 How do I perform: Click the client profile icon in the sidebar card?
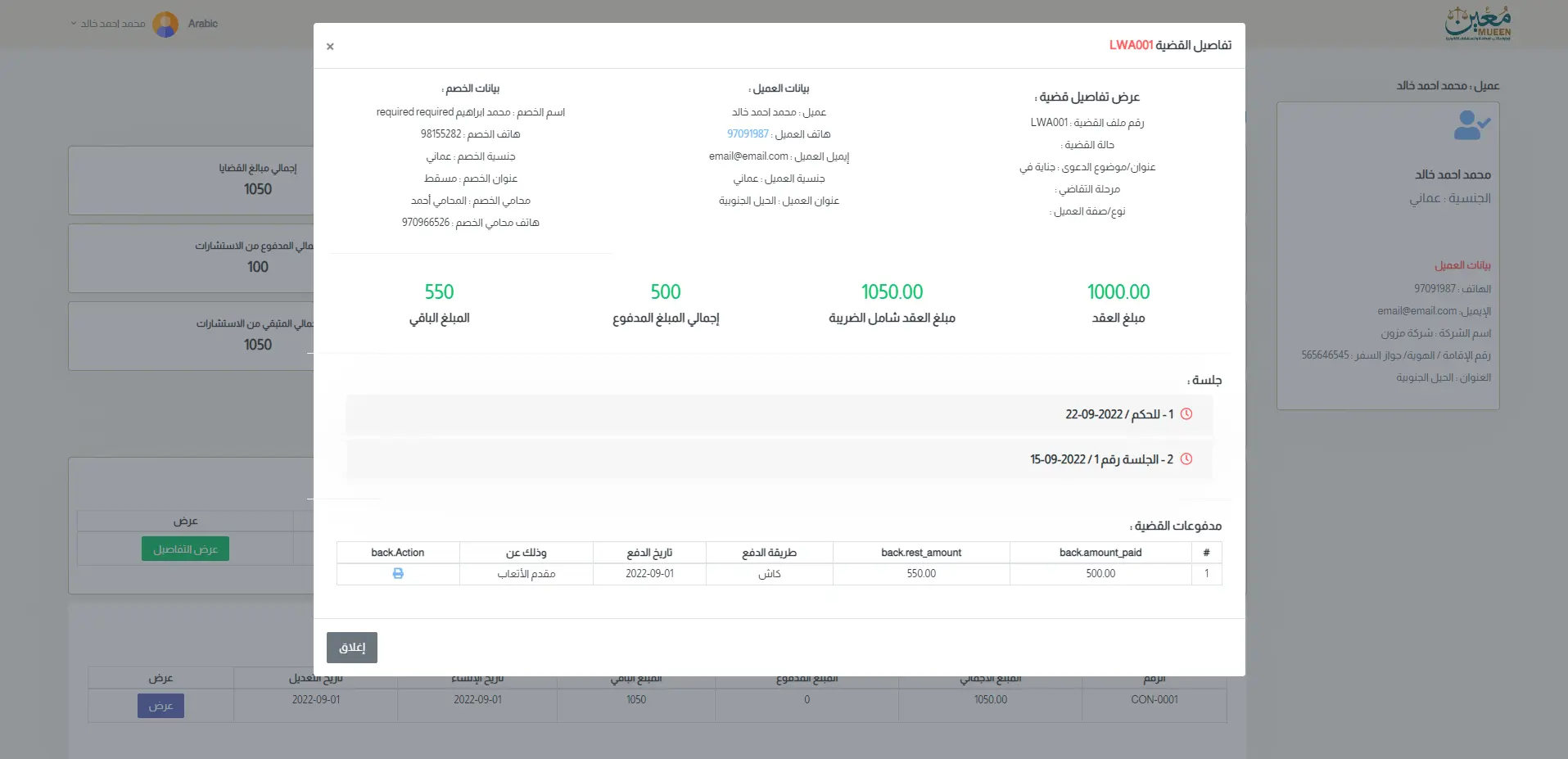click(x=1471, y=125)
